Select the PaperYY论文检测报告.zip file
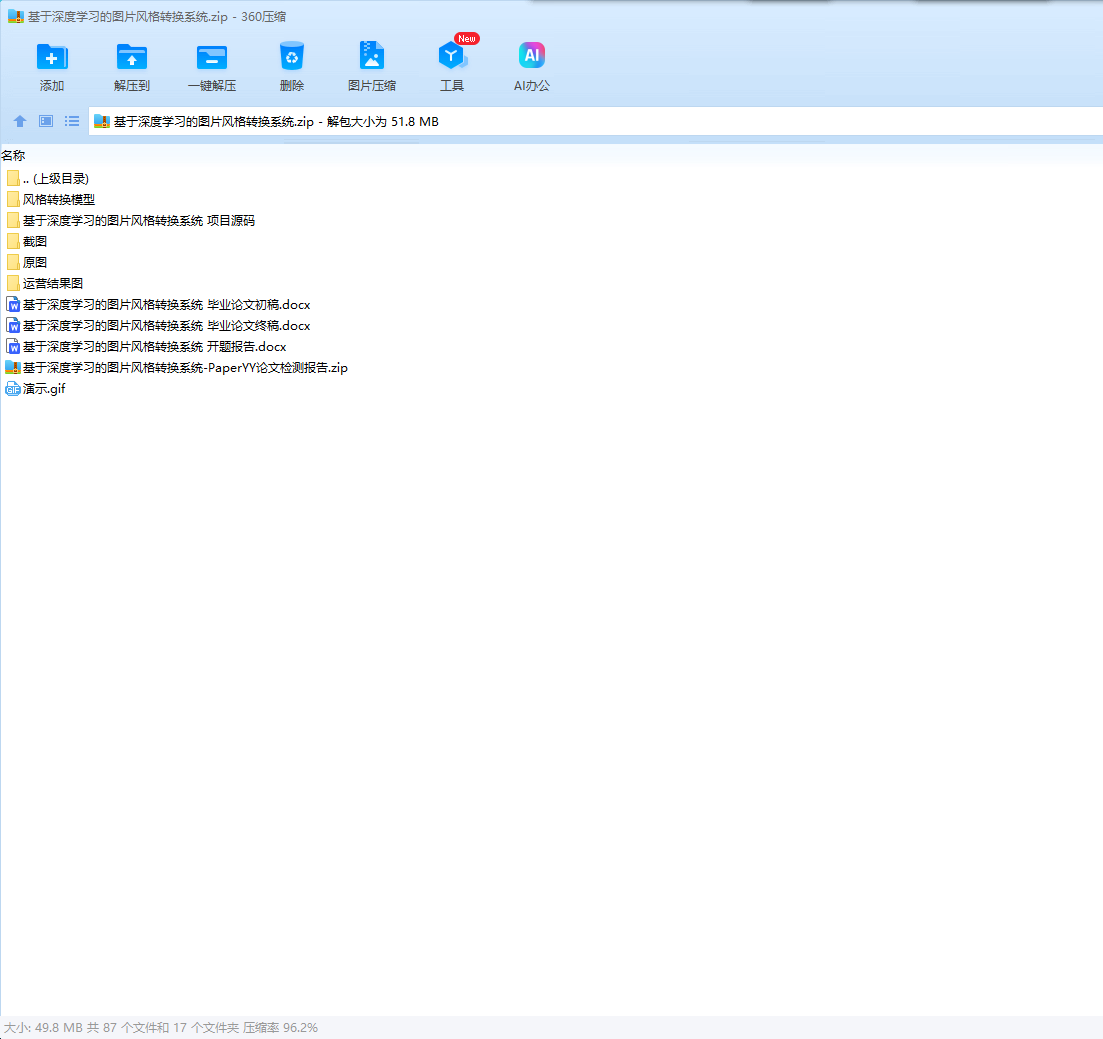This screenshot has width=1103, height=1039. tap(177, 368)
